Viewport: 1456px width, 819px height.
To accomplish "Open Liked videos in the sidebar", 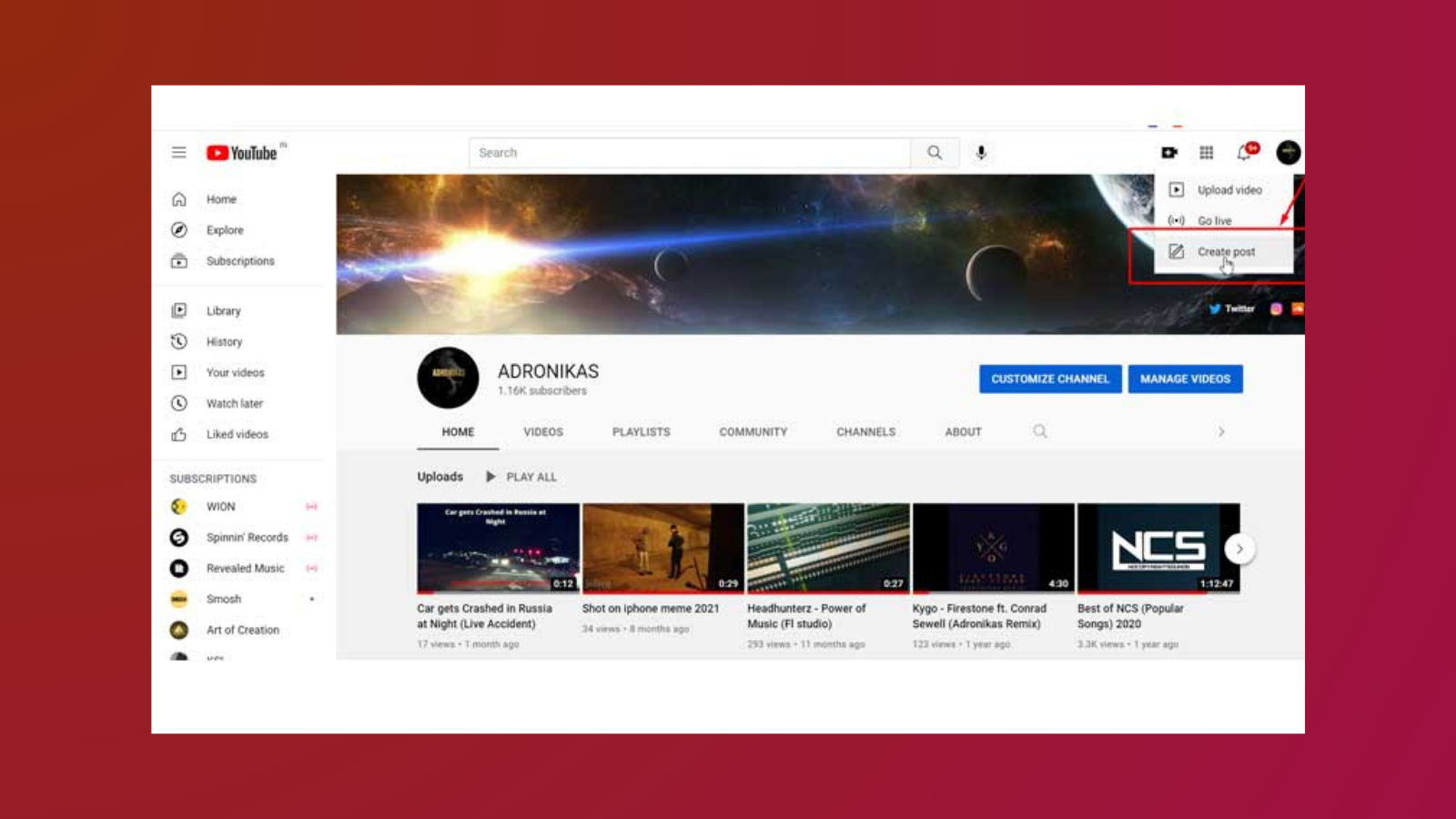I will click(x=238, y=434).
